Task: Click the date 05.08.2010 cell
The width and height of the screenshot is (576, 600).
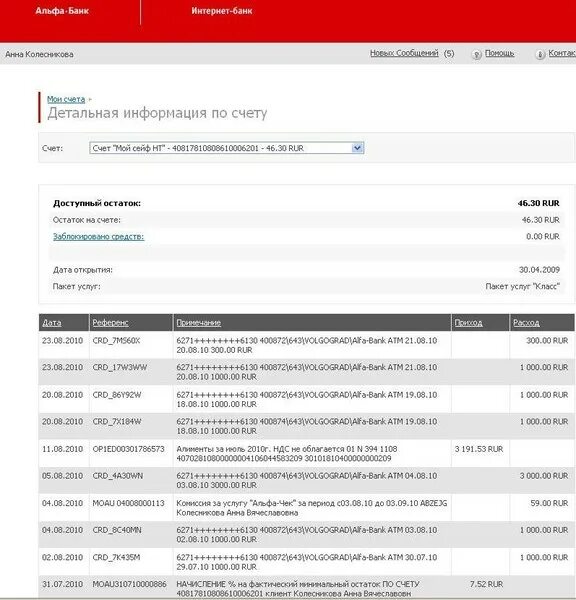Action: tap(62, 476)
